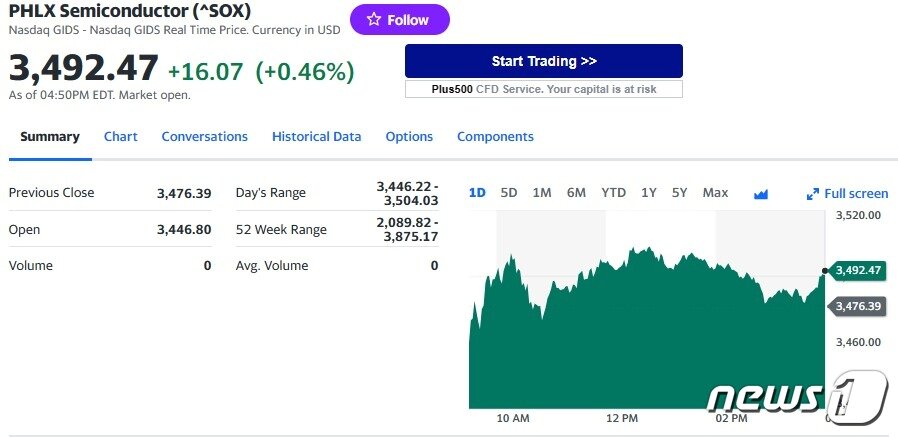Select the Summary tab
The height and width of the screenshot is (437, 898).
pos(50,137)
